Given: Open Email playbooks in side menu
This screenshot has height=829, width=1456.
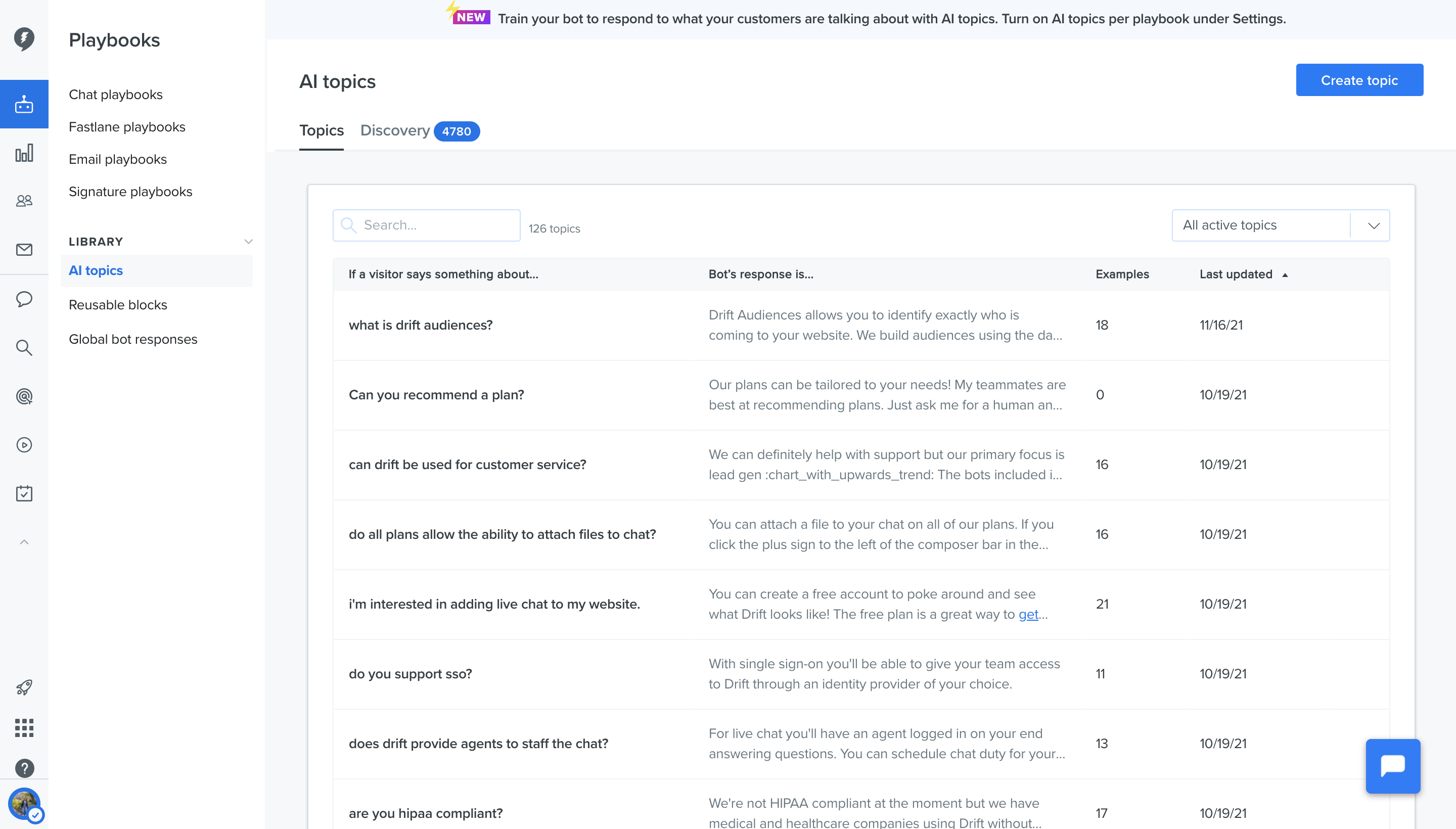Looking at the screenshot, I should tap(118, 159).
